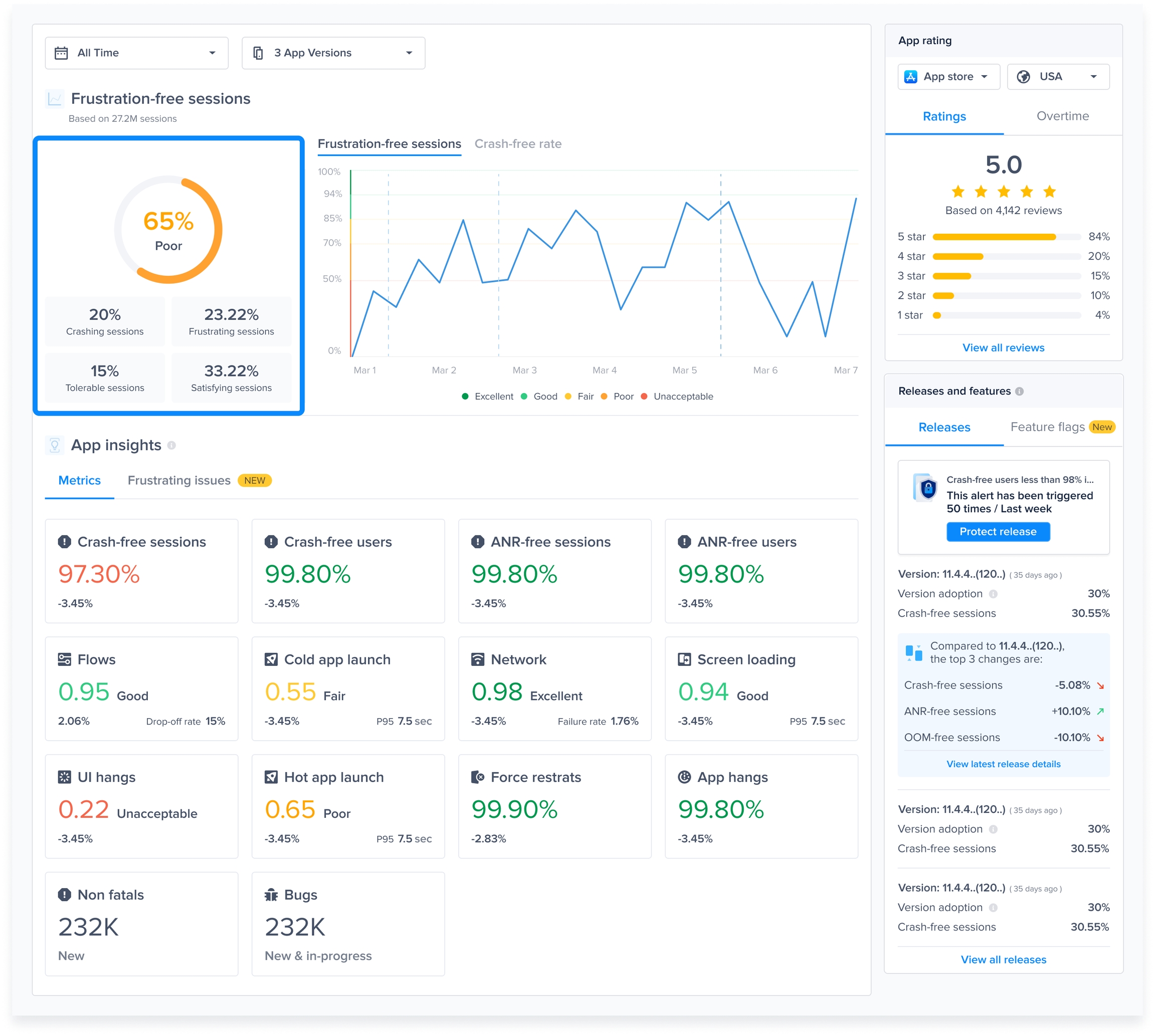The width and height of the screenshot is (1155, 1036).
Task: Open the View all reviews link
Action: point(1003,348)
